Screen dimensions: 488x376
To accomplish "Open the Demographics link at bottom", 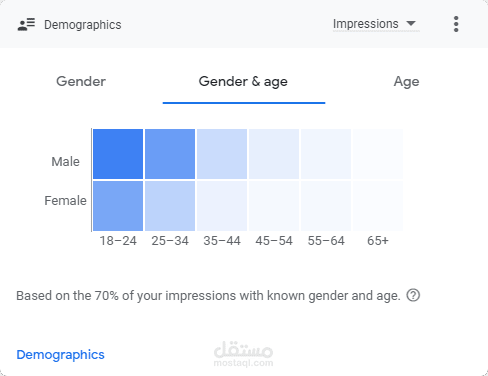I will coord(60,355).
